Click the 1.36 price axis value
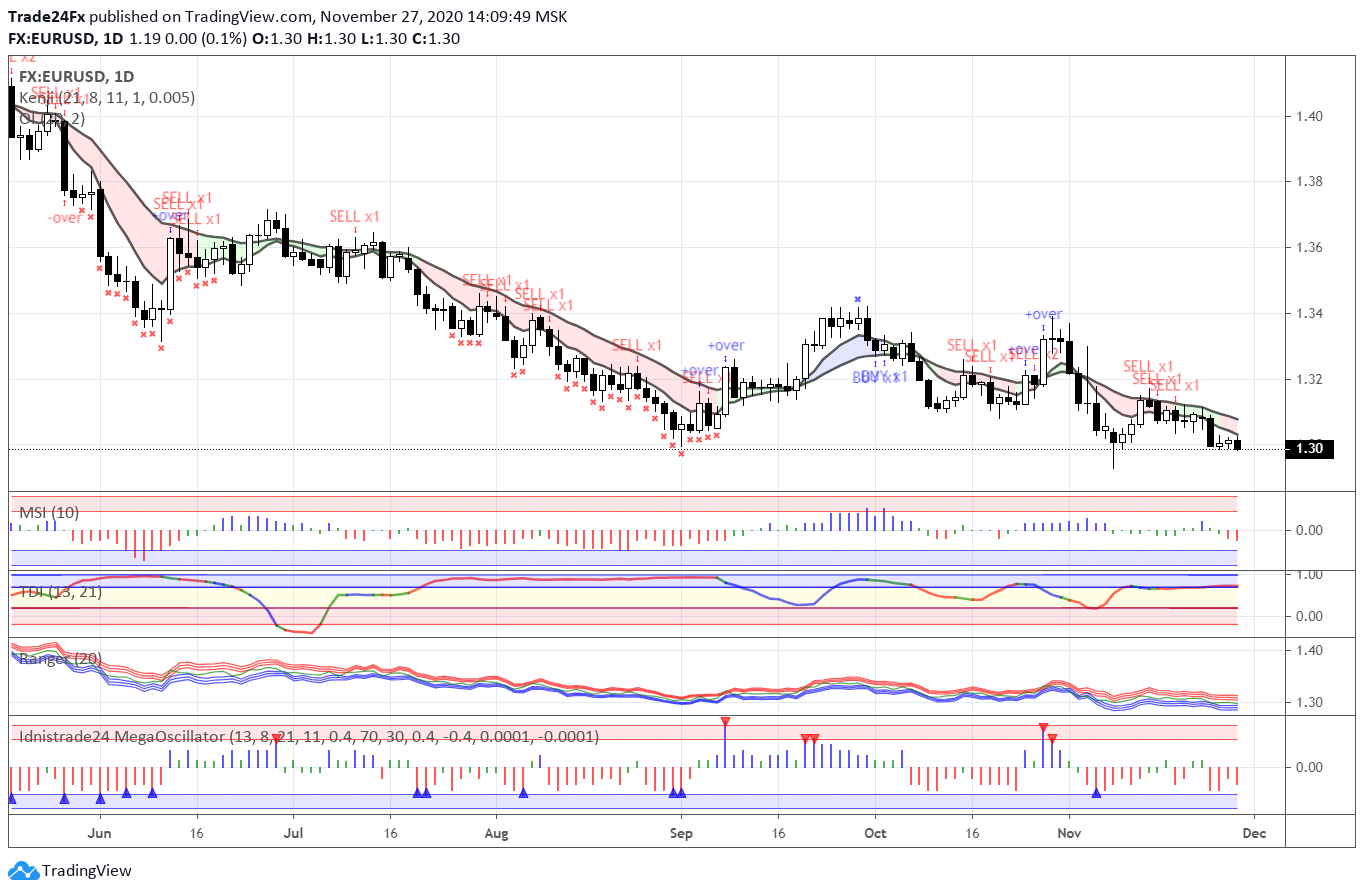The height and width of the screenshot is (894, 1364). coord(1311,247)
